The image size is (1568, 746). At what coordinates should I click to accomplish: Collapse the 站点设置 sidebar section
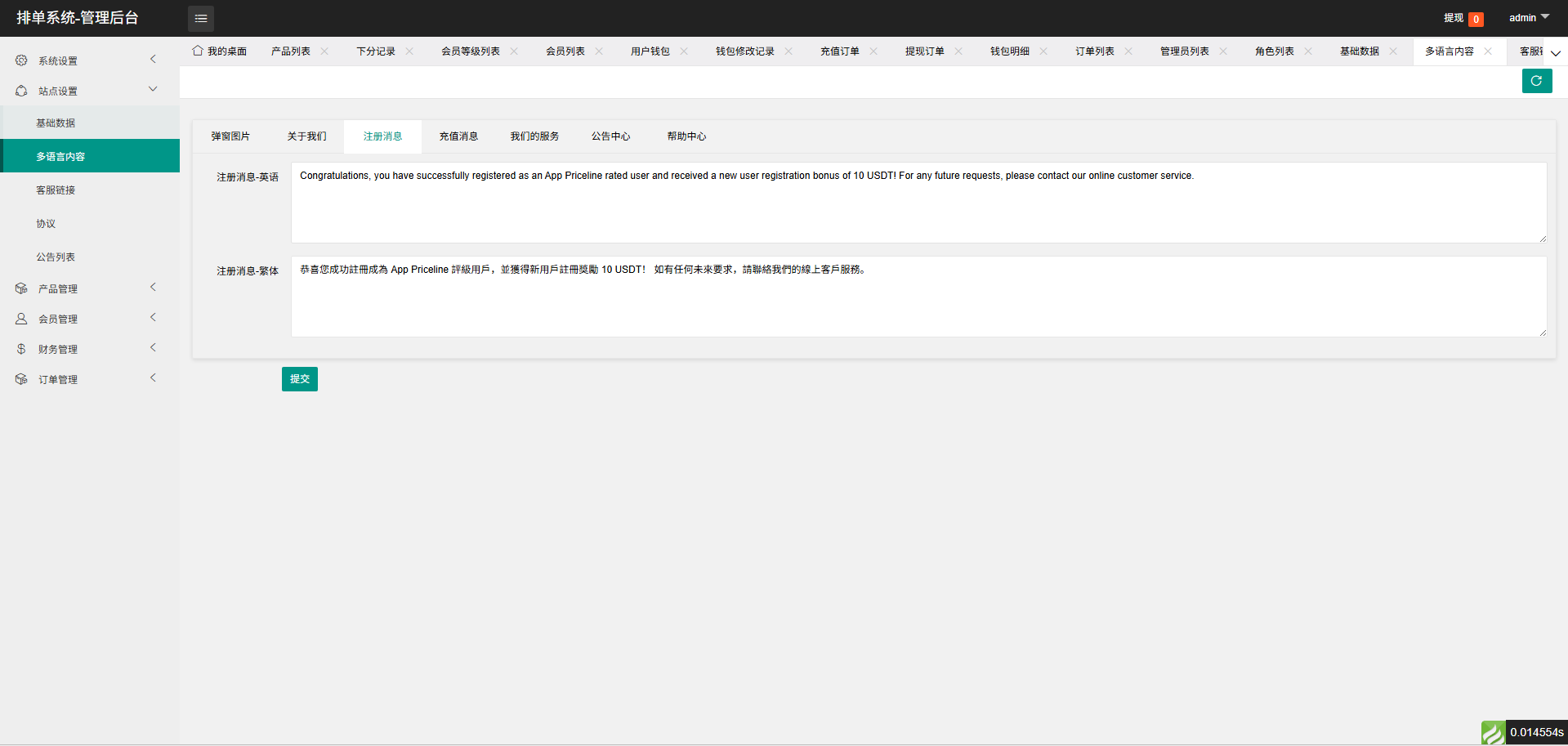(153, 90)
